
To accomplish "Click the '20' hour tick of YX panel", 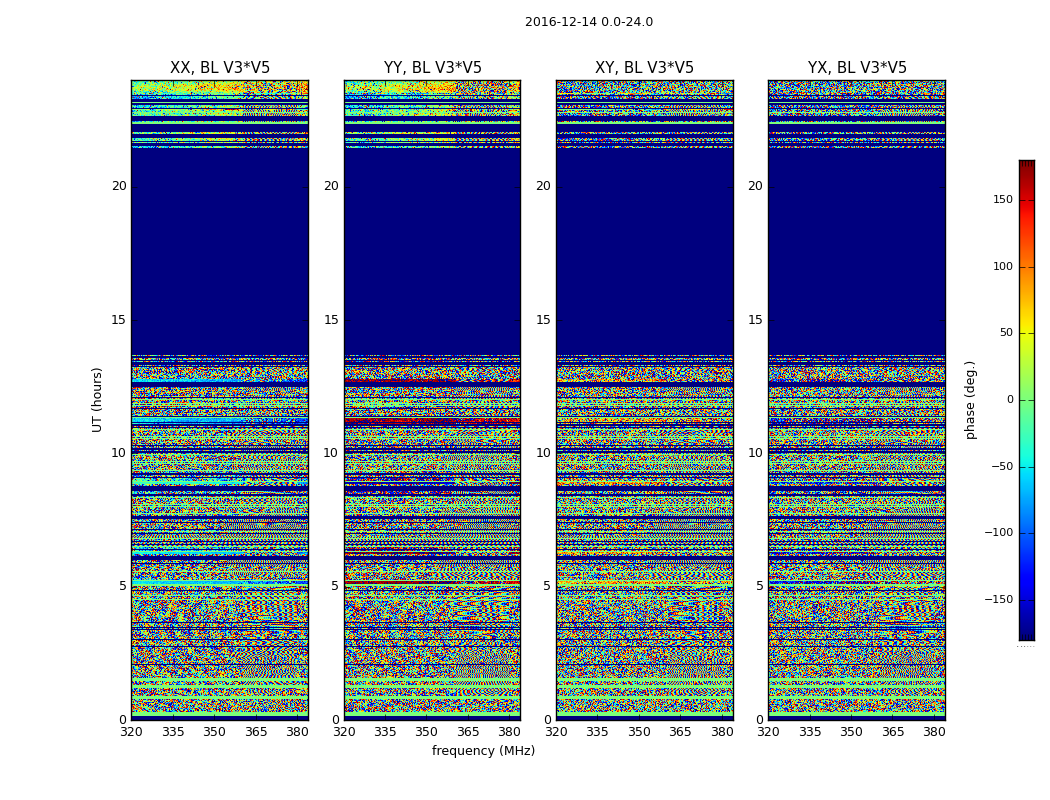I will pos(755,186).
